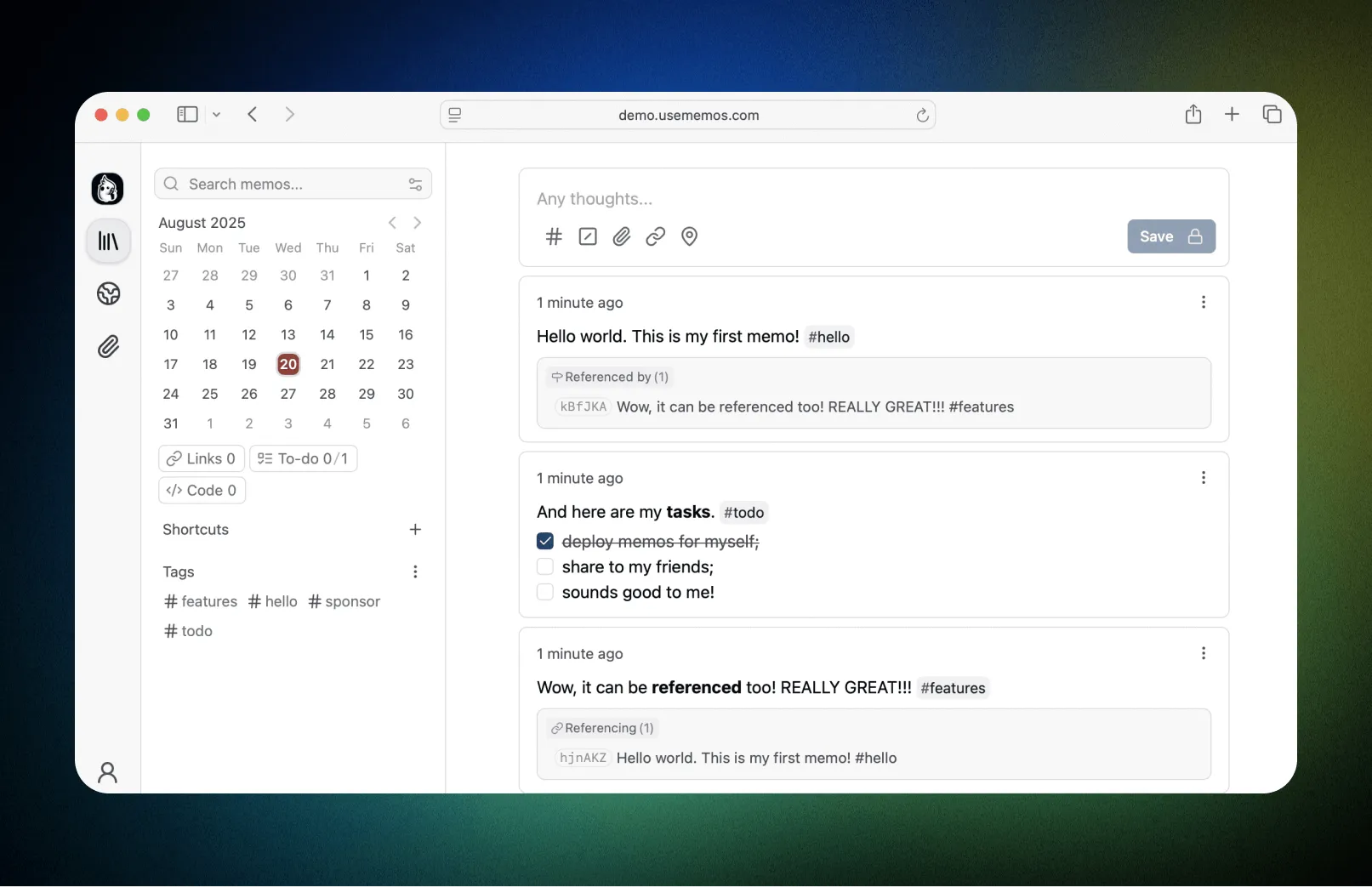Open a new browser tab
The width and height of the screenshot is (1372, 887).
[1232, 114]
